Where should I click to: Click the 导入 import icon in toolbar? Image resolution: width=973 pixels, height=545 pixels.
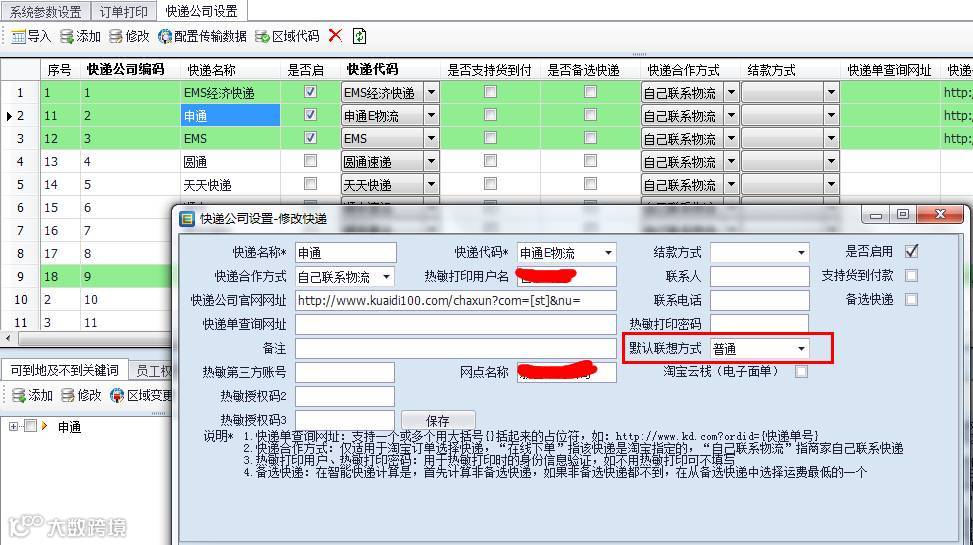pyautogui.click(x=19, y=36)
